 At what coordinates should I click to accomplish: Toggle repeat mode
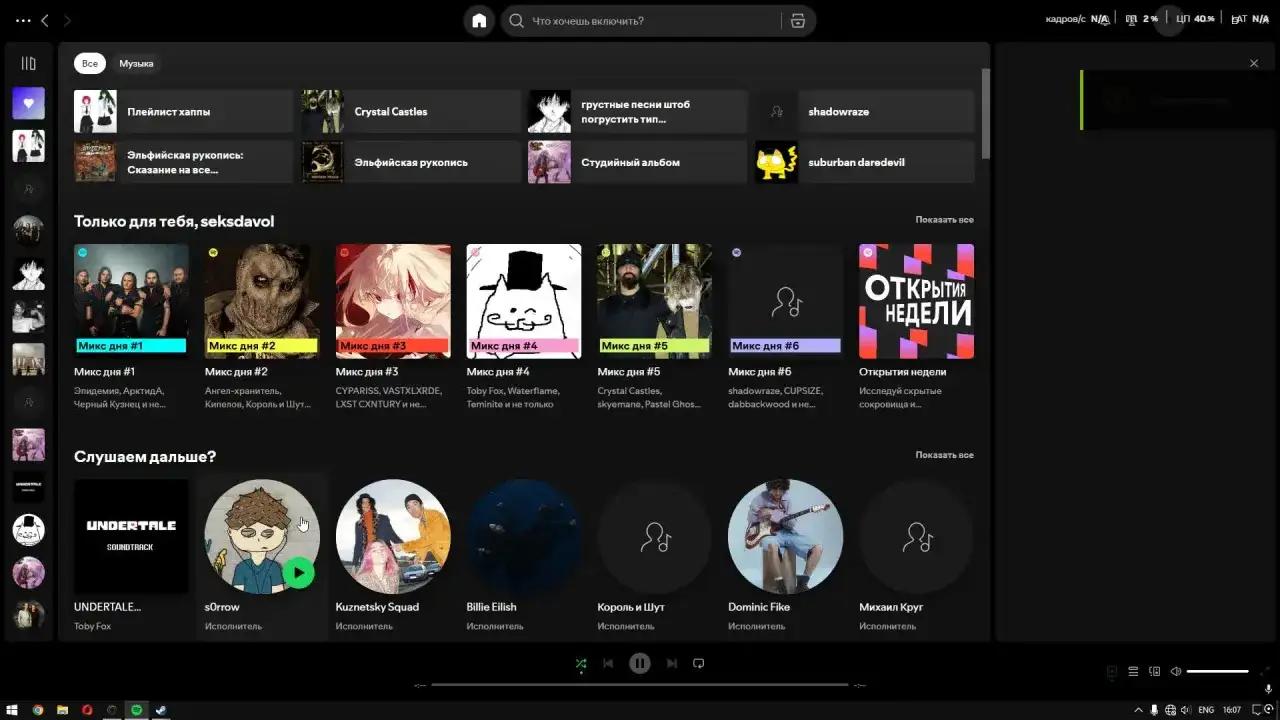(x=699, y=663)
